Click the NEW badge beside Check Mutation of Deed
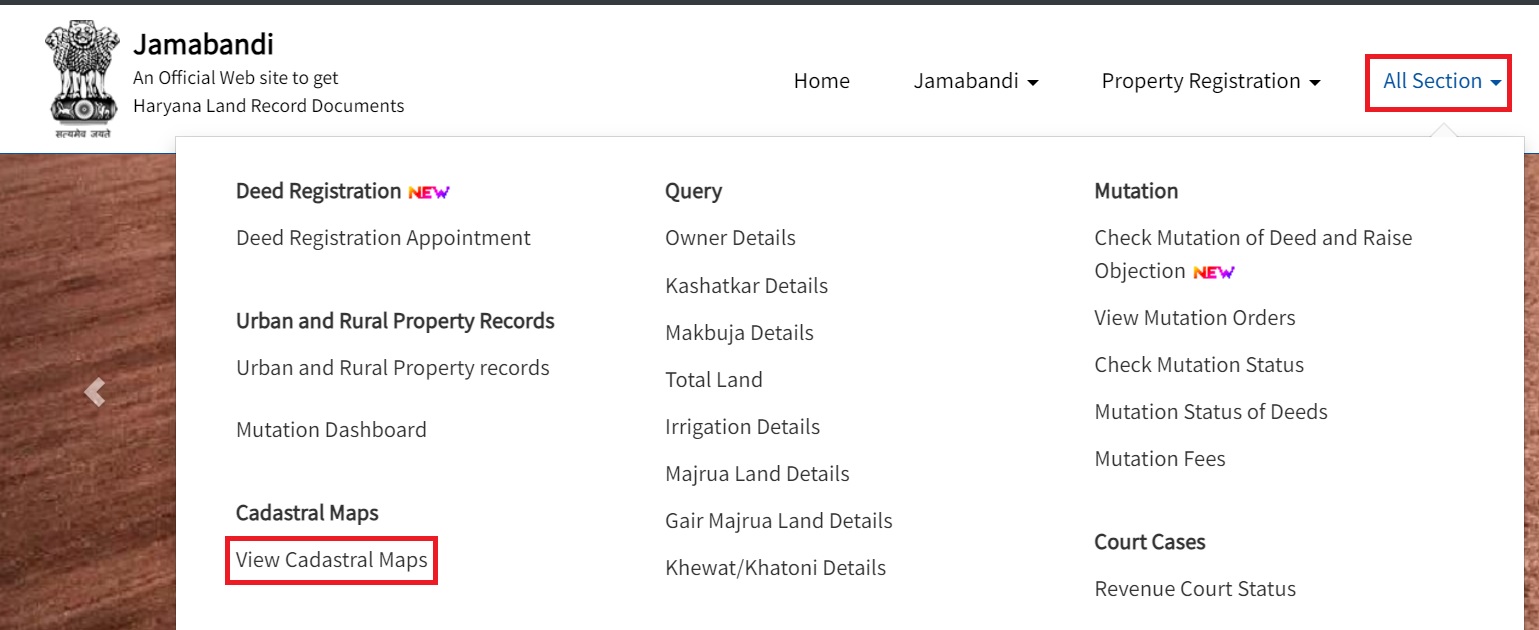Viewport: 1539px width, 630px height. [x=1213, y=270]
